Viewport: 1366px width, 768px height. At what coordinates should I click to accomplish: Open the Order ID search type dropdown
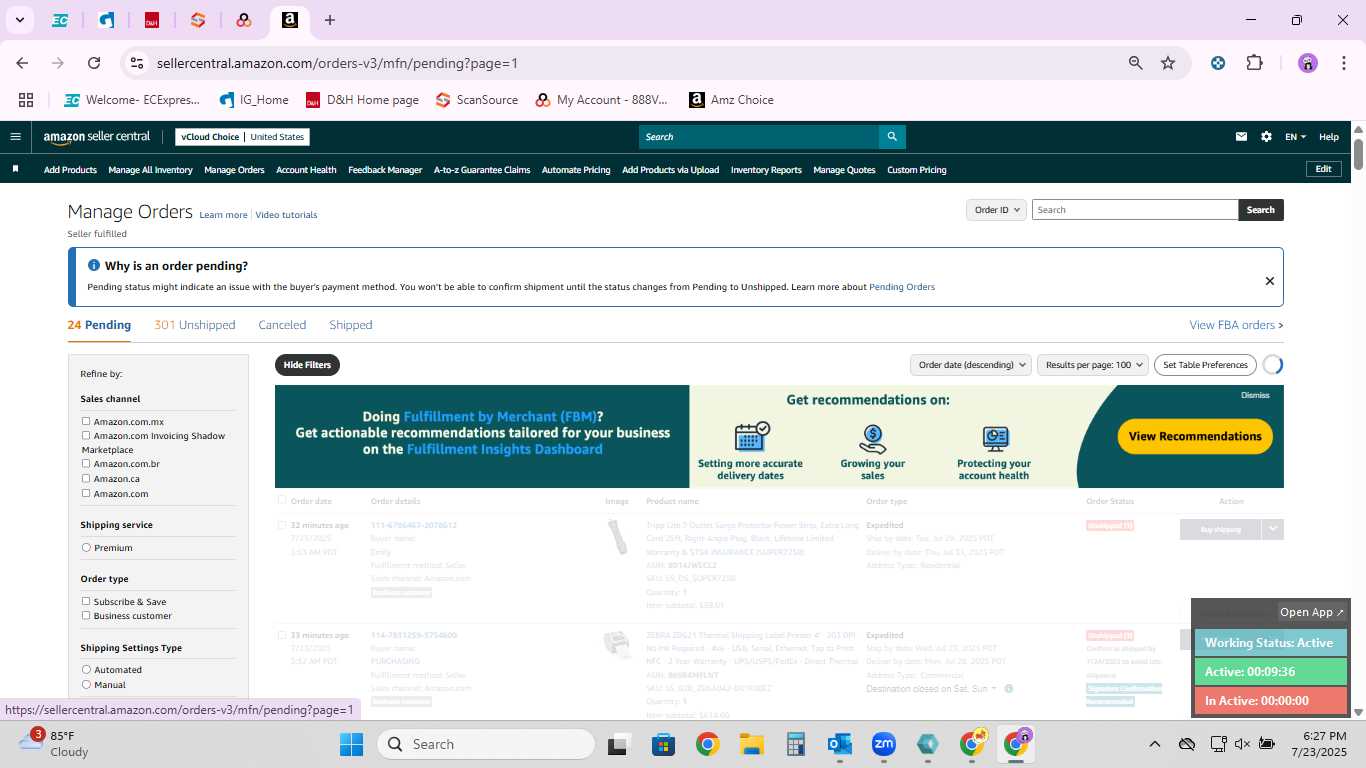click(x=997, y=210)
